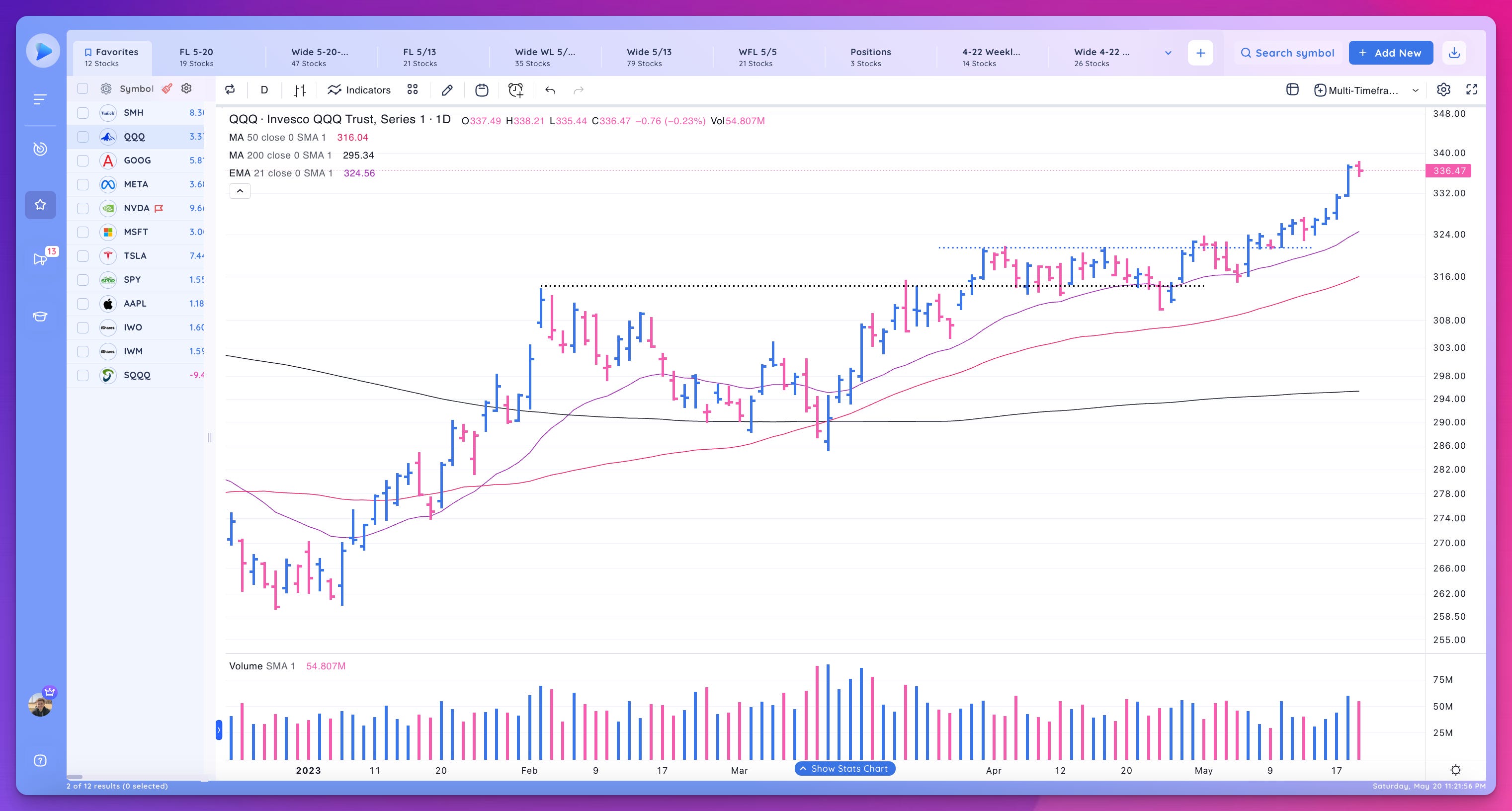Click the watchlist horizontal scrollbar
The width and height of the screenshot is (1512, 811).
point(75,777)
